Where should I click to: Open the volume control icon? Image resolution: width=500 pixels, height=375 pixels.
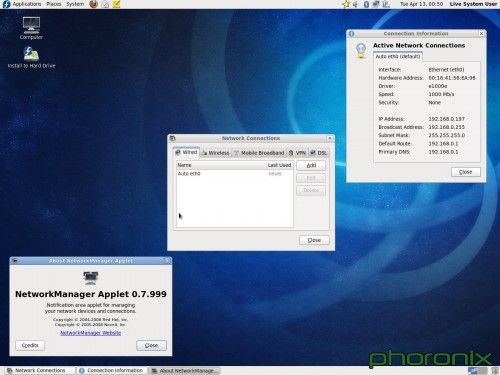(x=356, y=4)
